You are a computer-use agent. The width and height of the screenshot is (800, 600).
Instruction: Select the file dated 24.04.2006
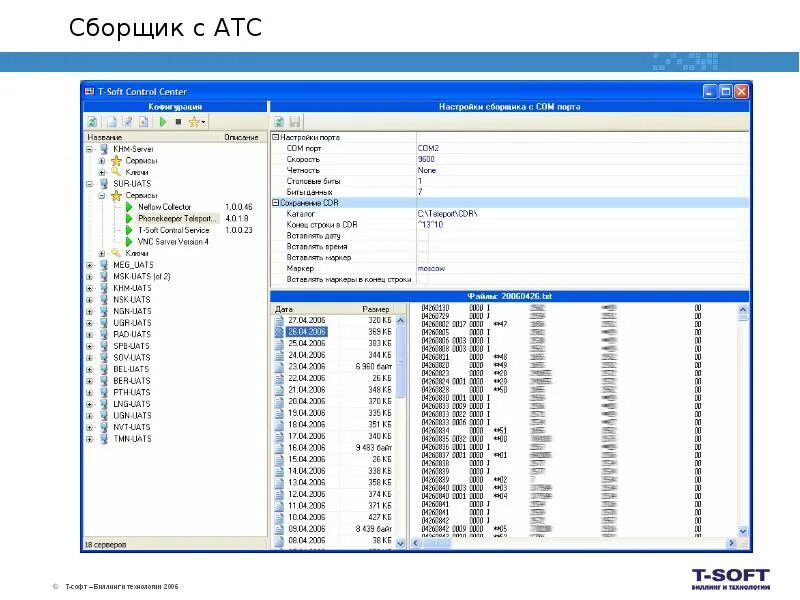(x=307, y=355)
